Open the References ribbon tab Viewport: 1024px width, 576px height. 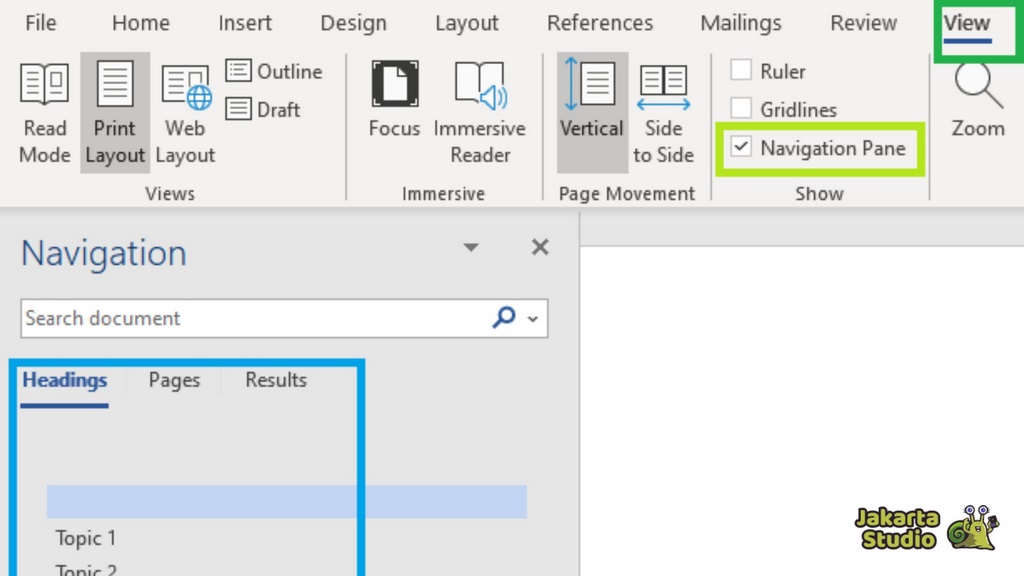point(600,23)
